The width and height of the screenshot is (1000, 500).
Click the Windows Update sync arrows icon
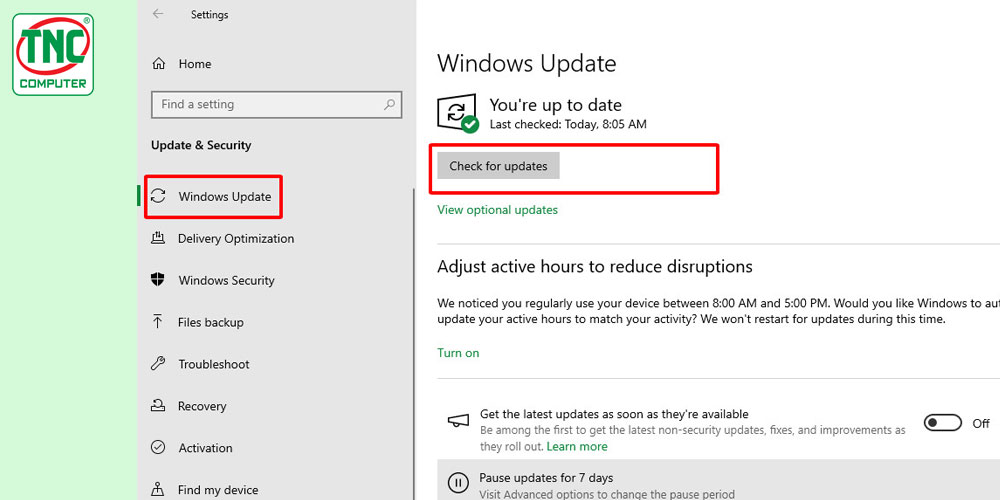[x=158, y=196]
